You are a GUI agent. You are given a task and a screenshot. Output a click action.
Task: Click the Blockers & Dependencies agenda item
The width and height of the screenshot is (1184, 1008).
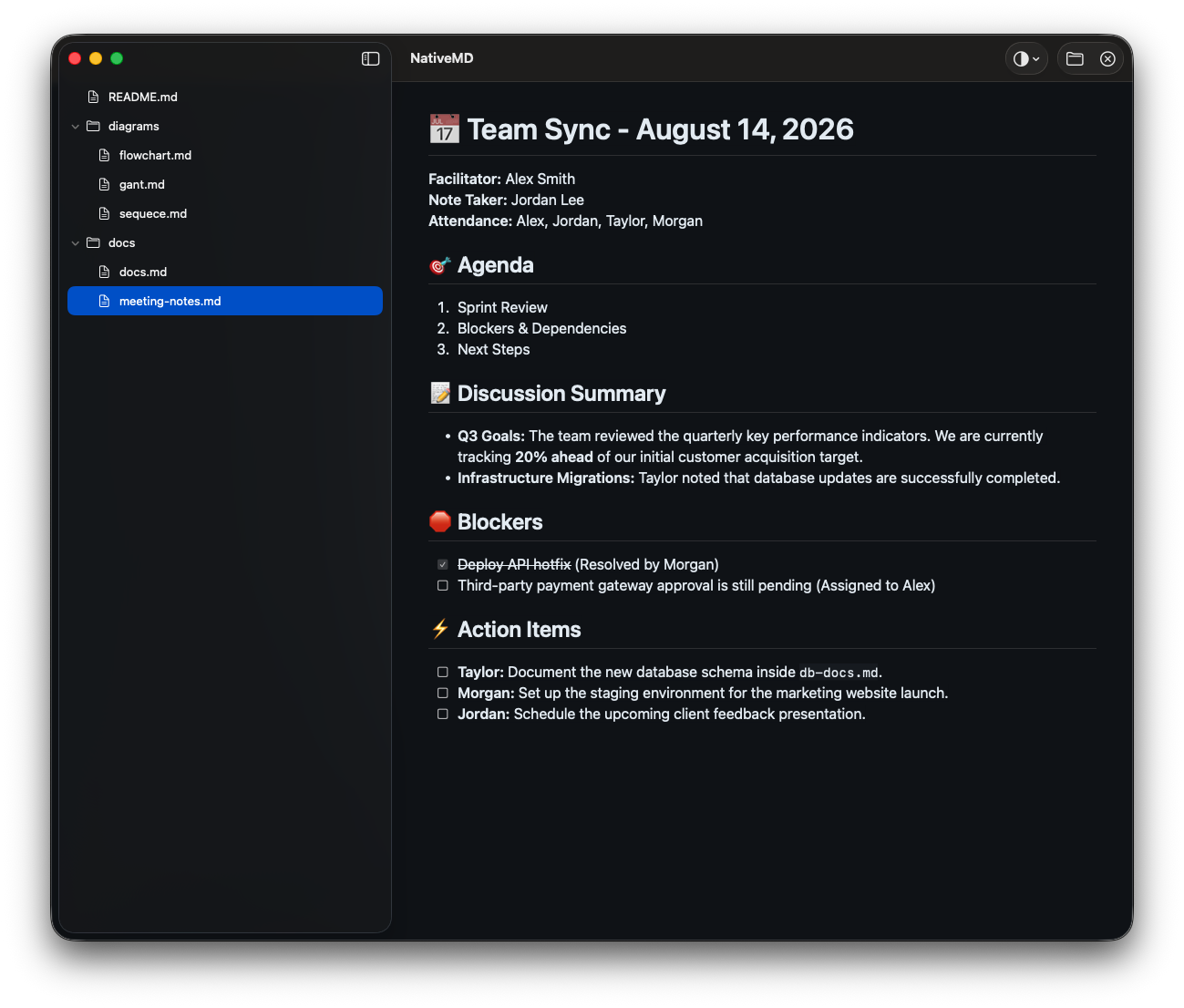tap(542, 328)
